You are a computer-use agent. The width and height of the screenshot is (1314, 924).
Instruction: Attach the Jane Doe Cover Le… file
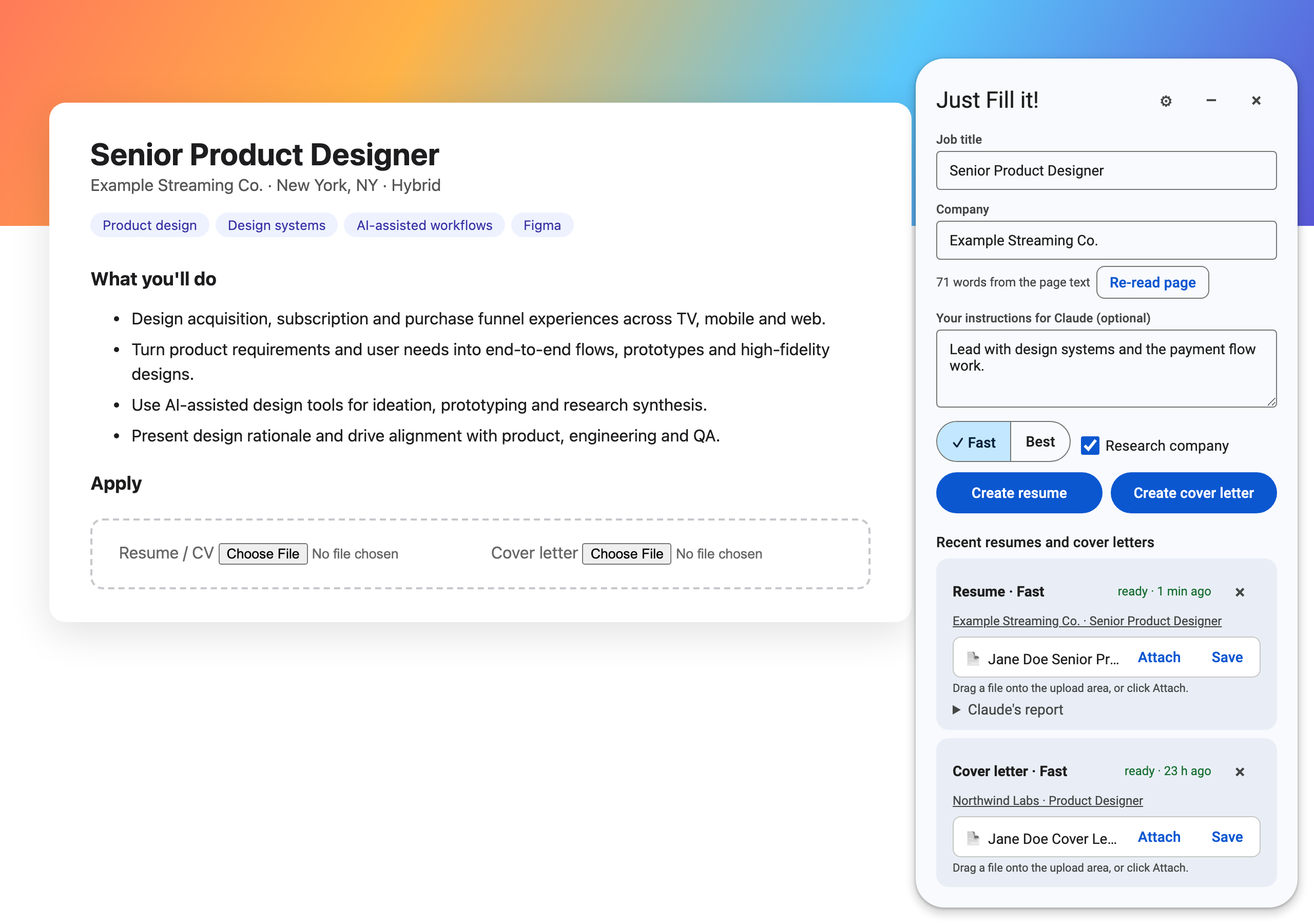pos(1159,837)
